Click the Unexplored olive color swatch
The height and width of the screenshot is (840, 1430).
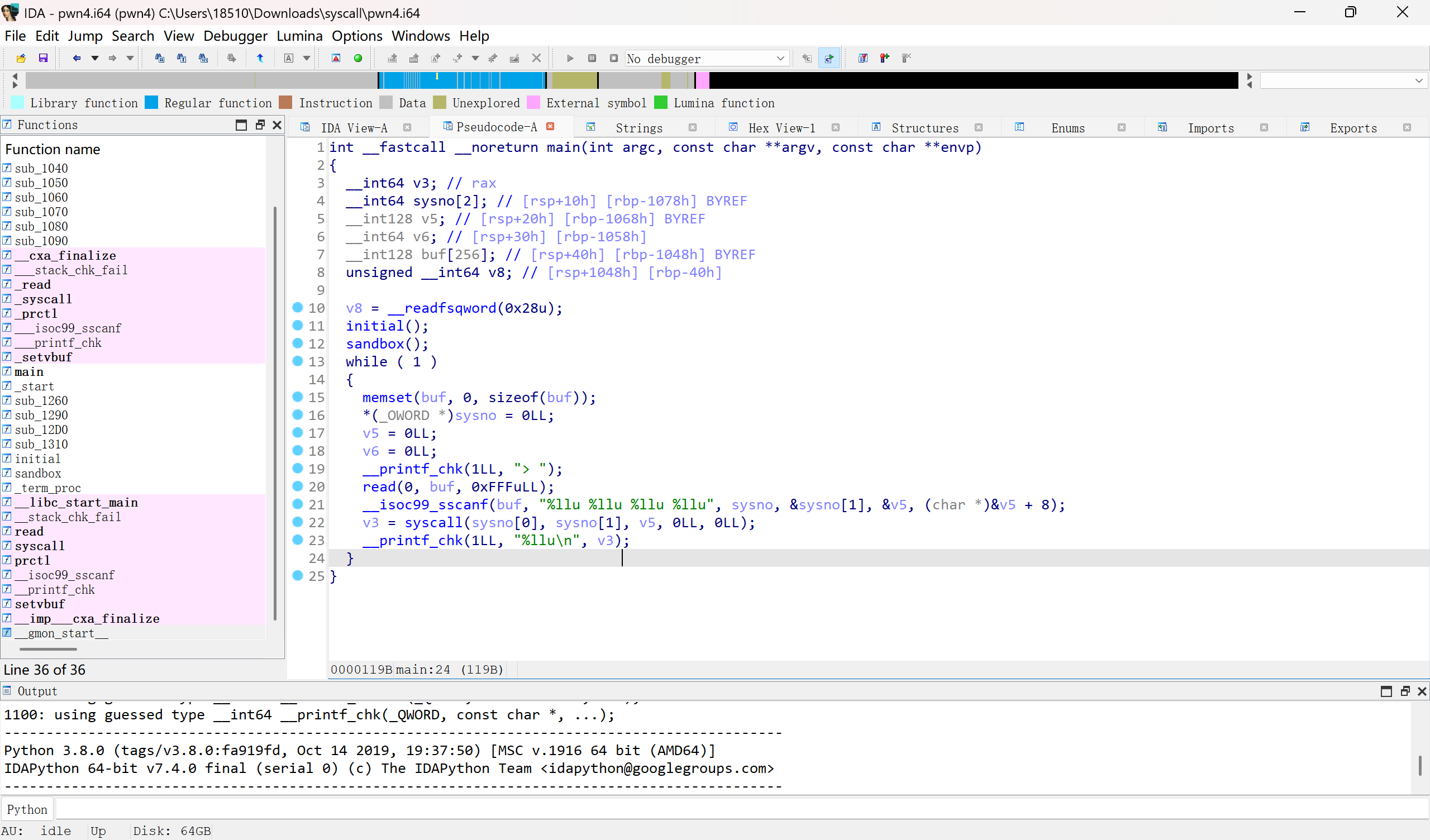tap(439, 102)
